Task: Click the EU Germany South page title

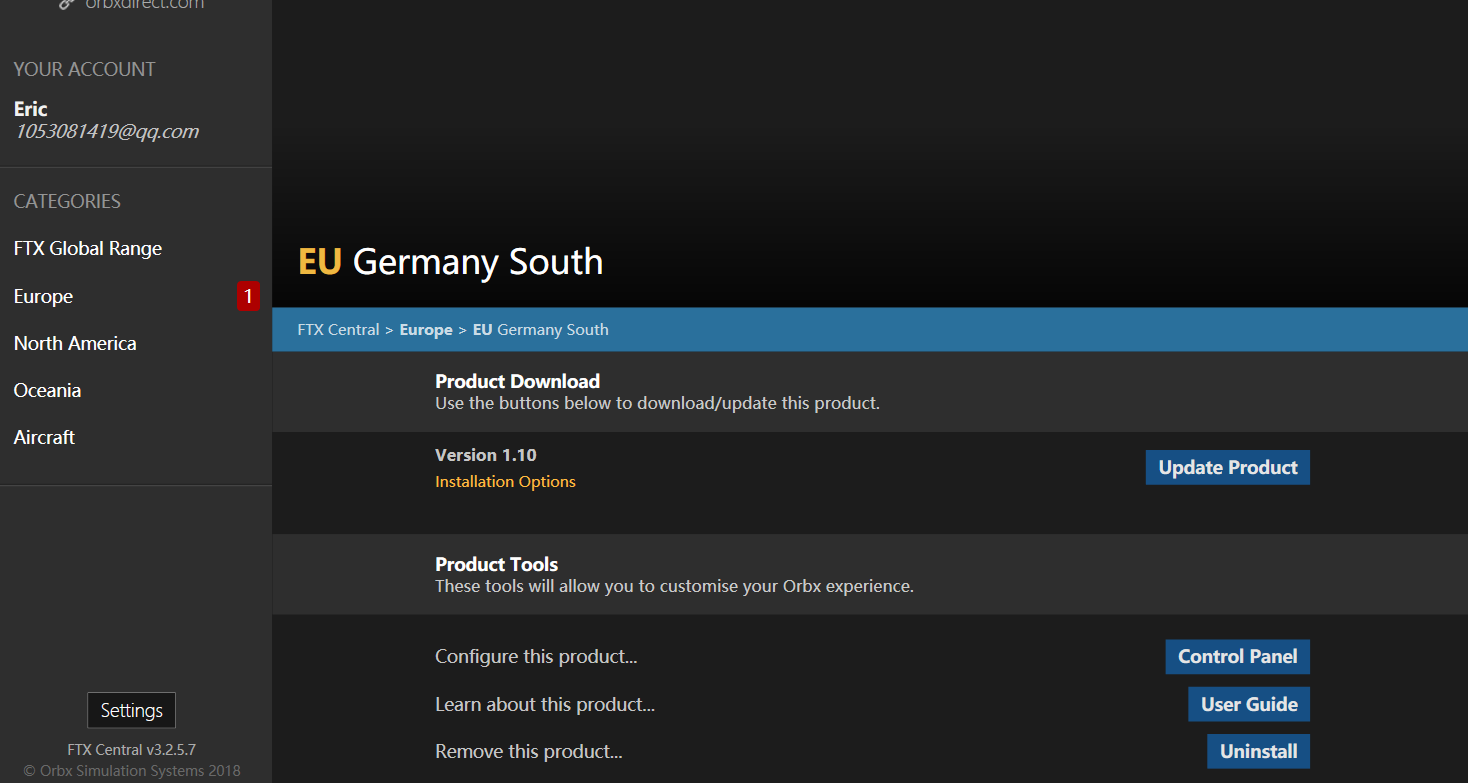Action: pyautogui.click(x=451, y=262)
